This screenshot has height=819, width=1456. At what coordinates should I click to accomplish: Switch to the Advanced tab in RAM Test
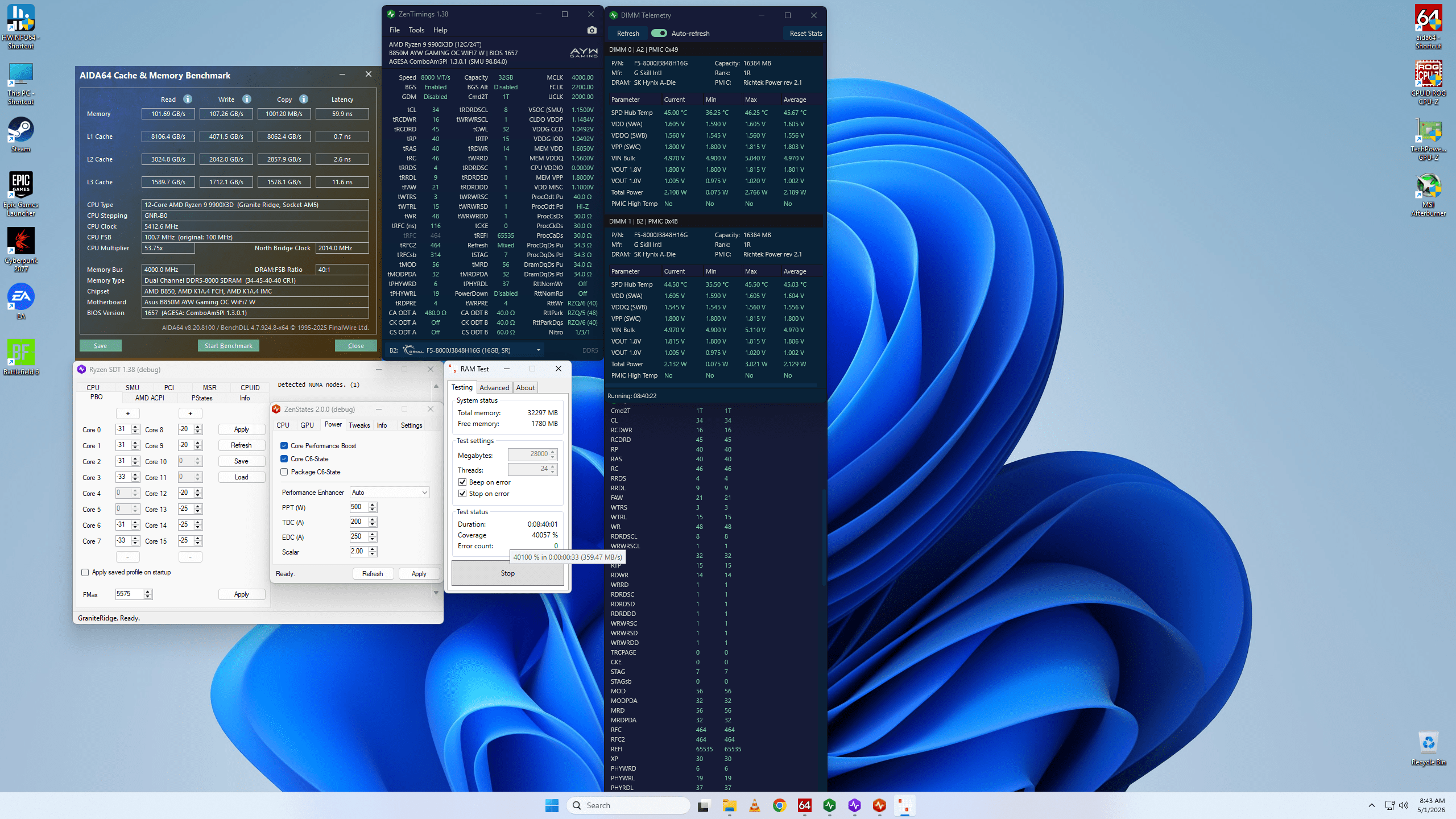pos(494,387)
